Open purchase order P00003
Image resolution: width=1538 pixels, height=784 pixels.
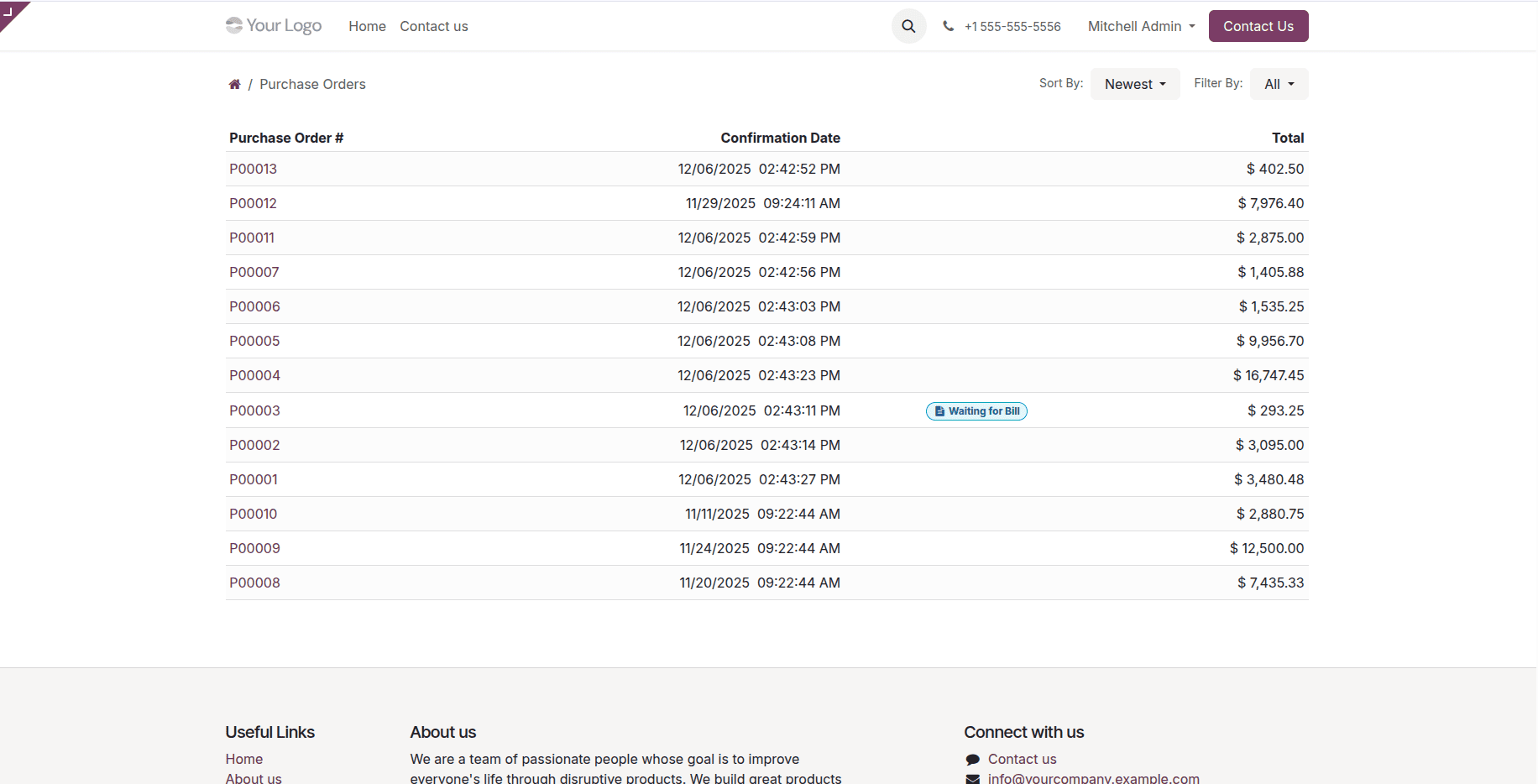[x=254, y=410]
